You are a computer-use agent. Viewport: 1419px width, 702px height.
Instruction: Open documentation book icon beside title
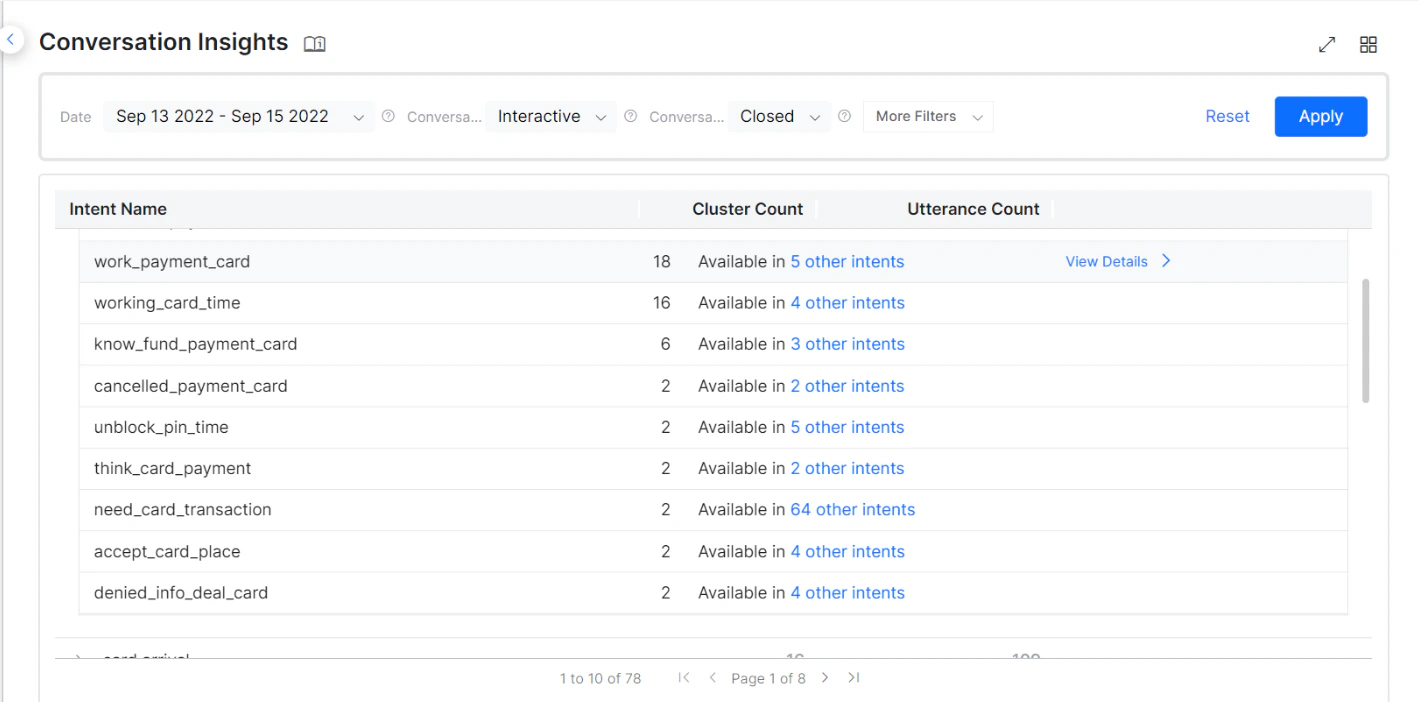click(x=315, y=44)
